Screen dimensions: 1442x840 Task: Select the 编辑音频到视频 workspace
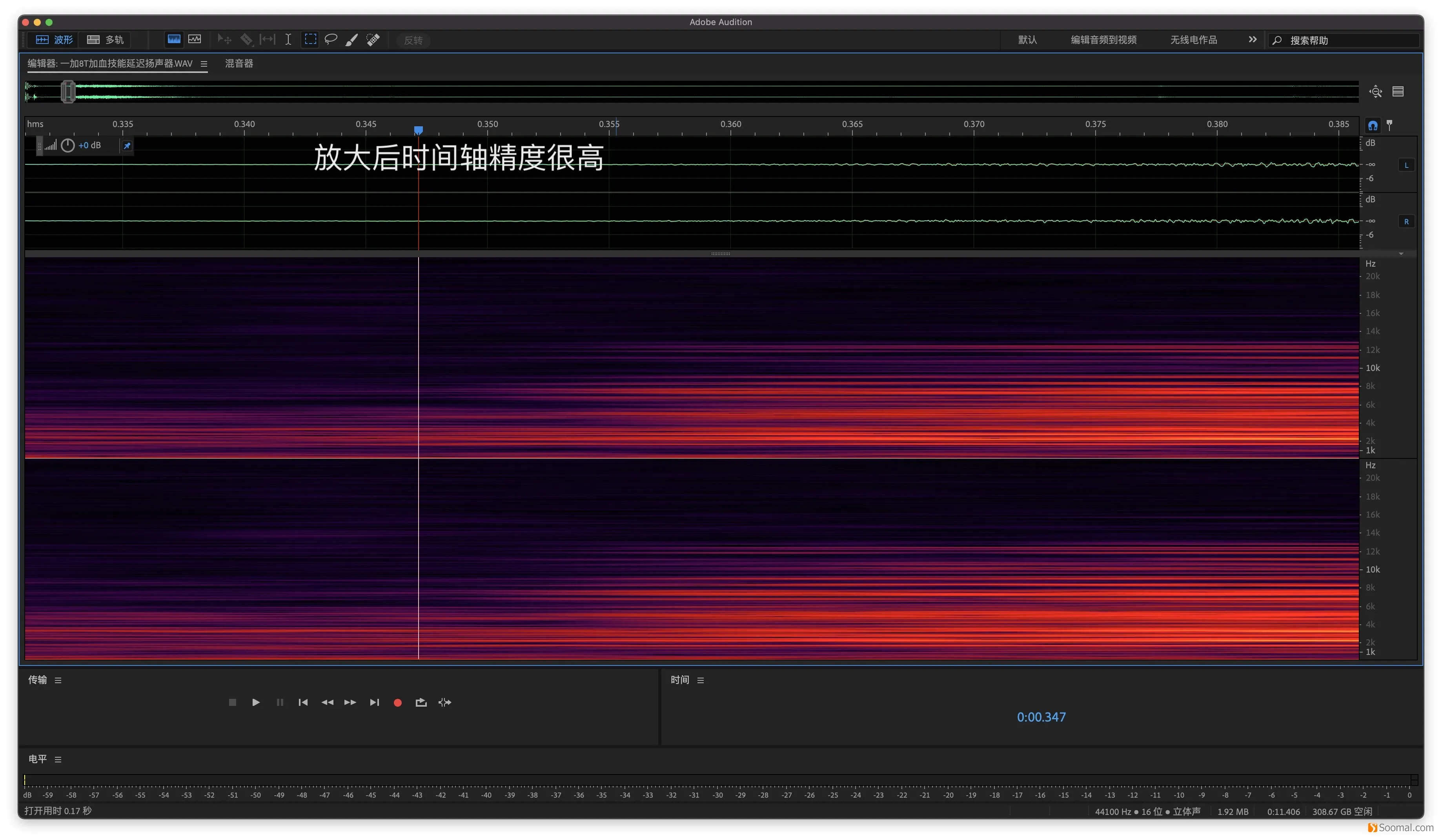[x=1103, y=40]
